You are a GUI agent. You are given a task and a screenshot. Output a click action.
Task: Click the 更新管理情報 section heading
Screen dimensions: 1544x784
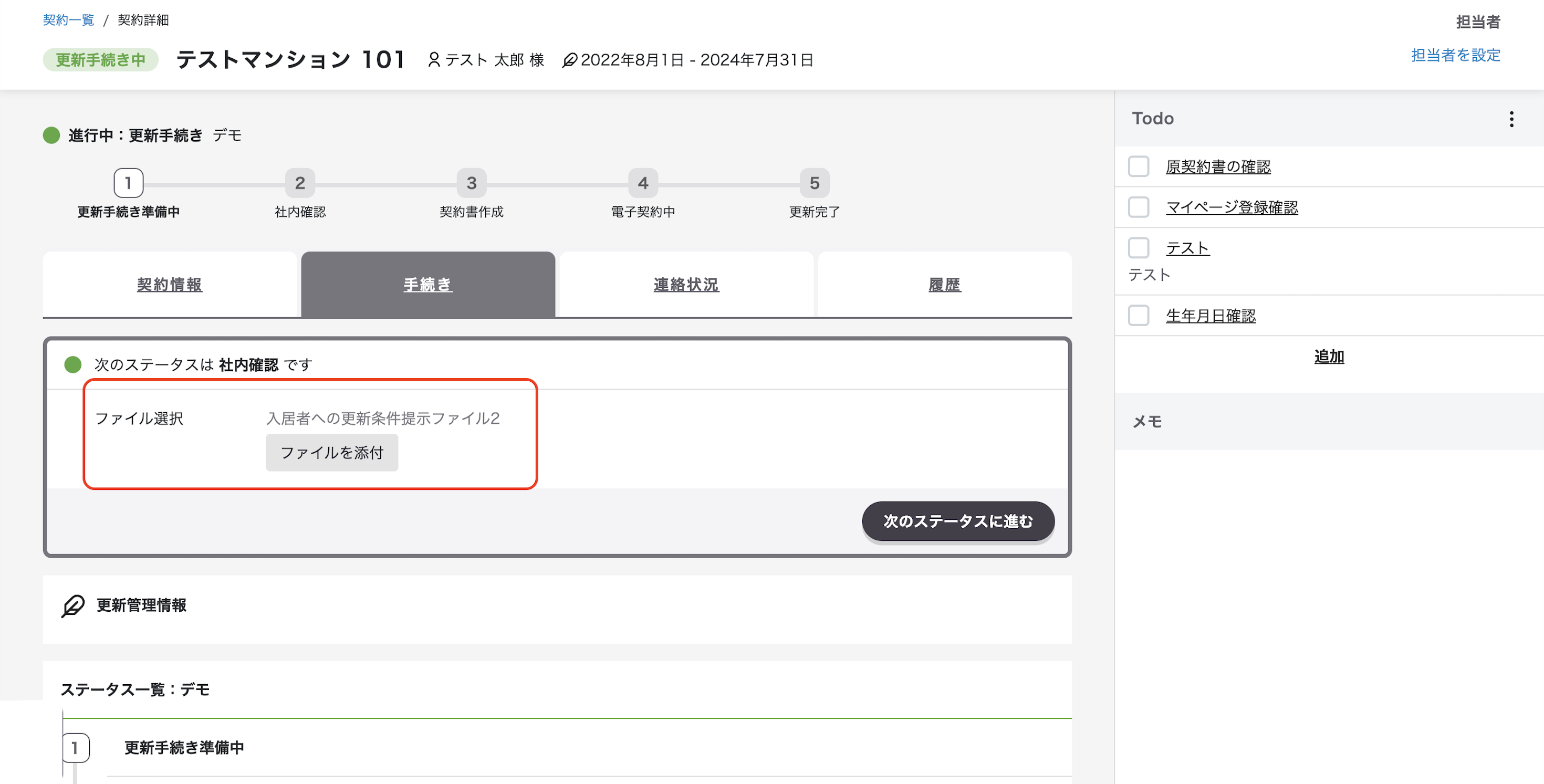pos(141,605)
